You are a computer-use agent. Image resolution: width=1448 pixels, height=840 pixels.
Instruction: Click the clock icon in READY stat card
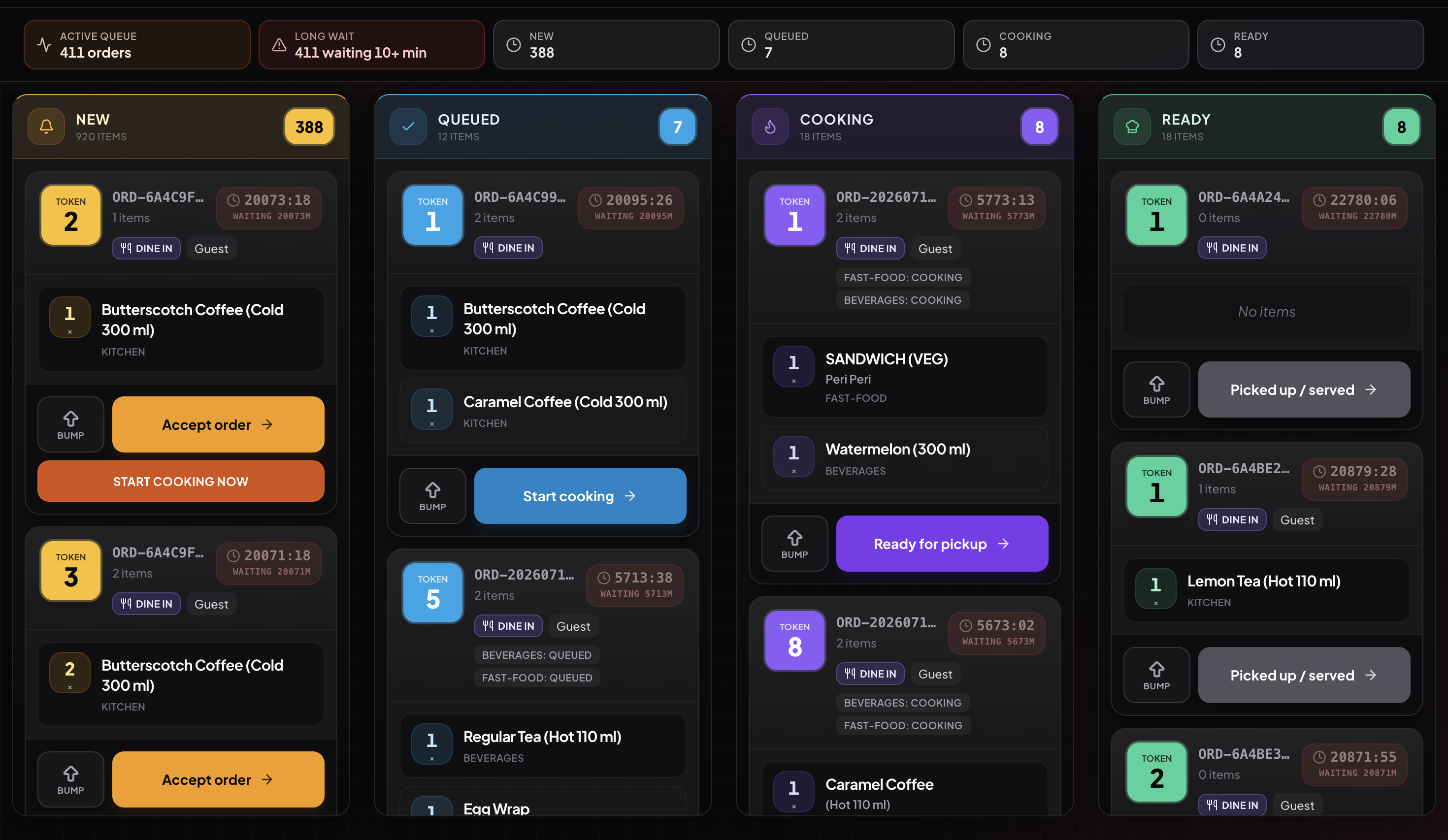click(x=1218, y=45)
